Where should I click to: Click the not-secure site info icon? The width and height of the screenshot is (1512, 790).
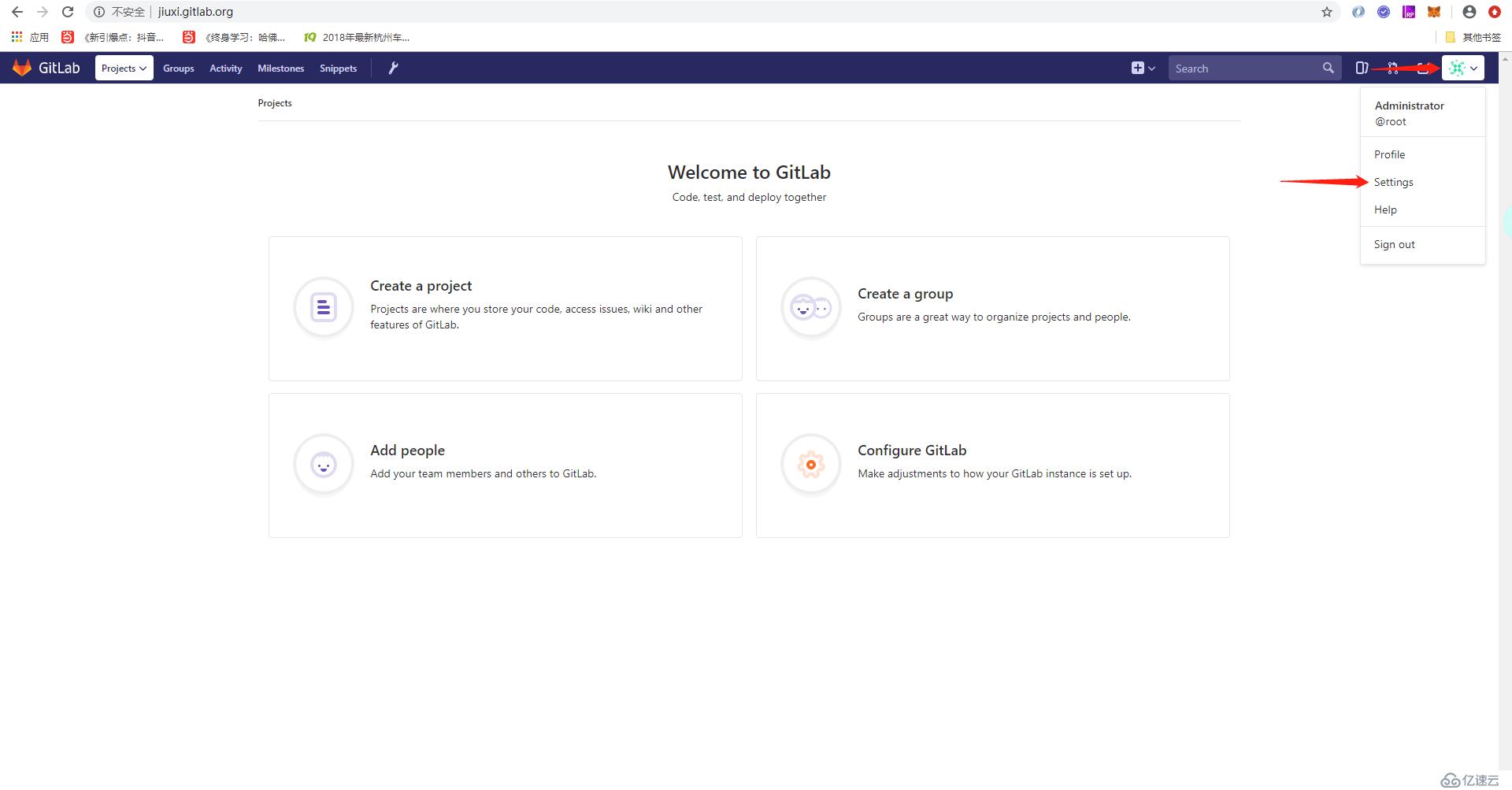[x=99, y=12]
